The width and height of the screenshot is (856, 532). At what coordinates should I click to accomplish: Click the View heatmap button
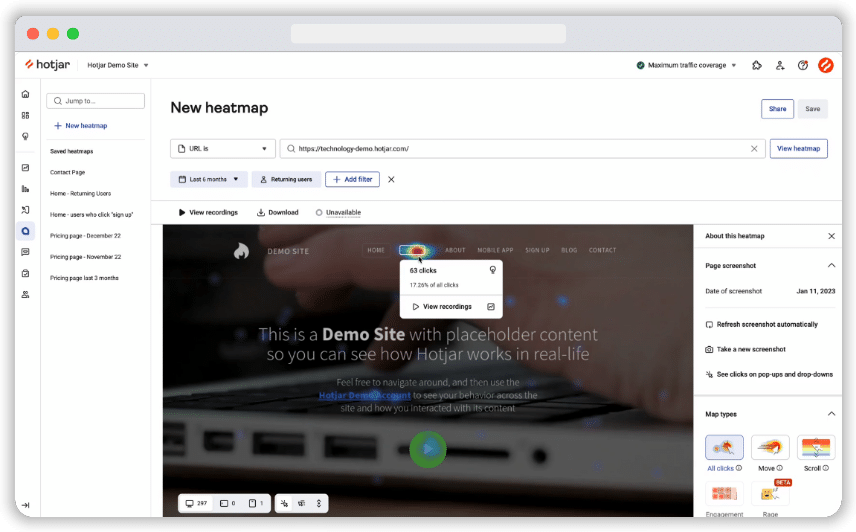coord(798,148)
